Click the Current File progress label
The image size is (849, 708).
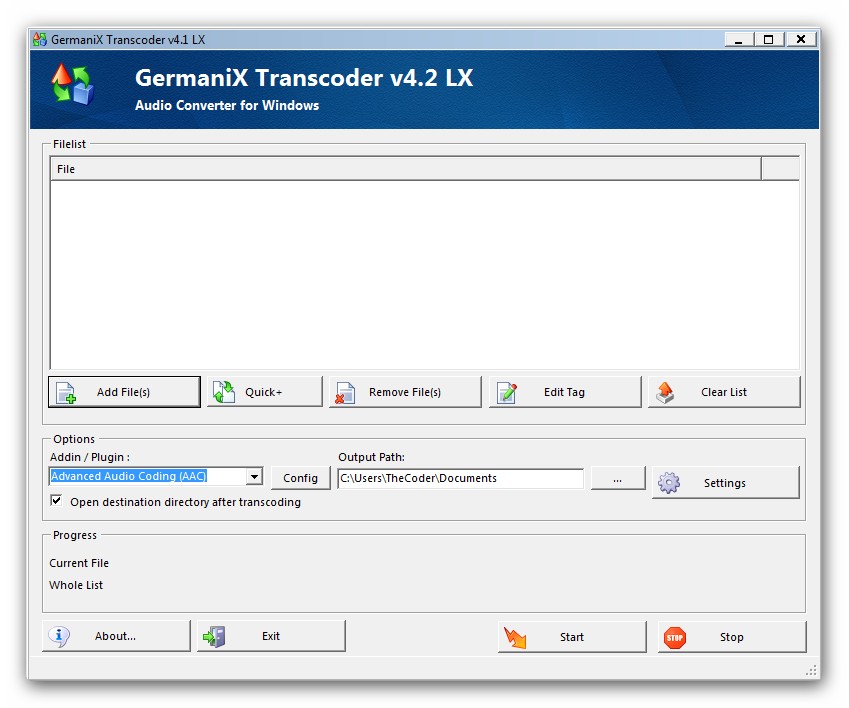79,563
